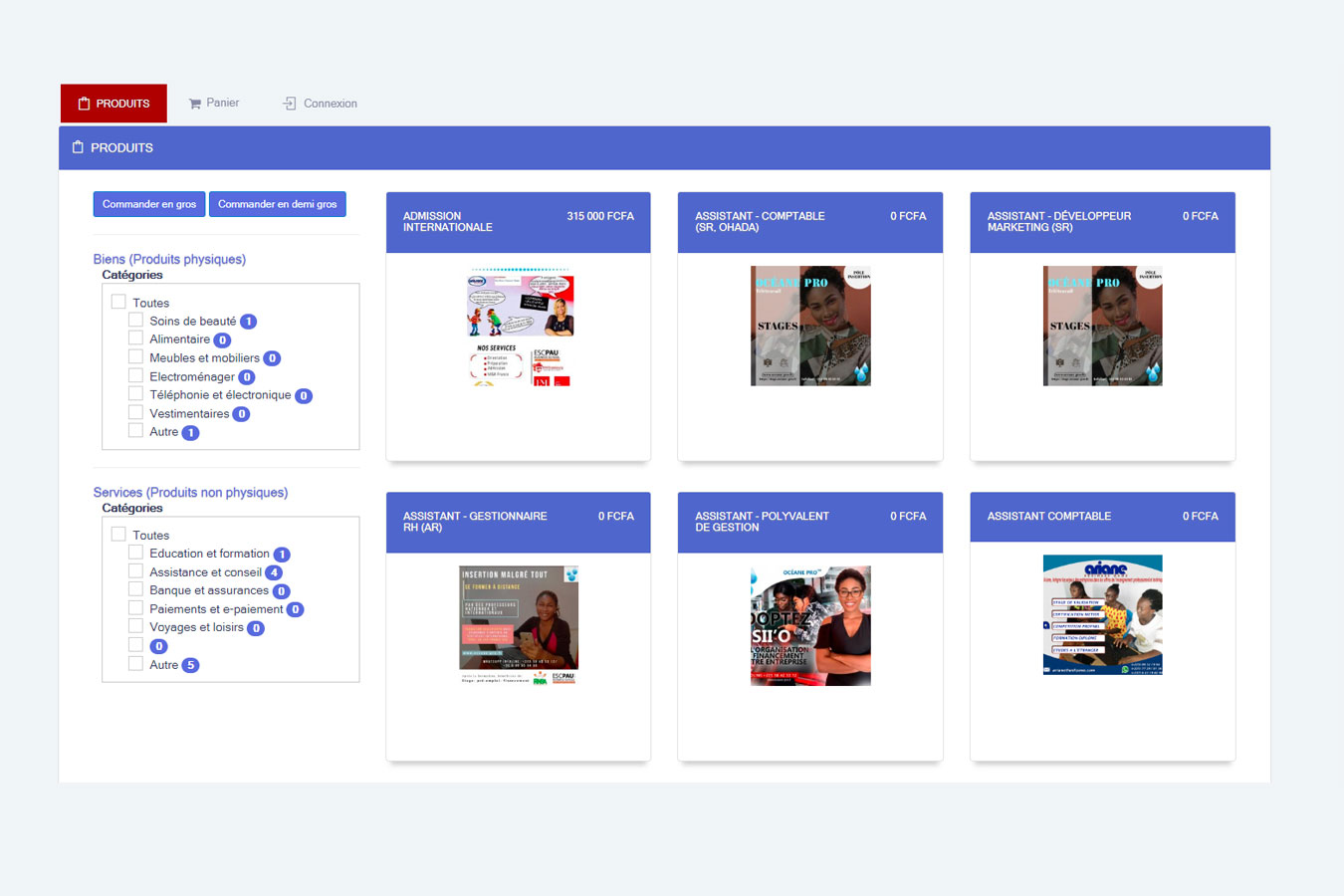
Task: Click the badge showing 5 beside Services Autre
Action: point(190,665)
